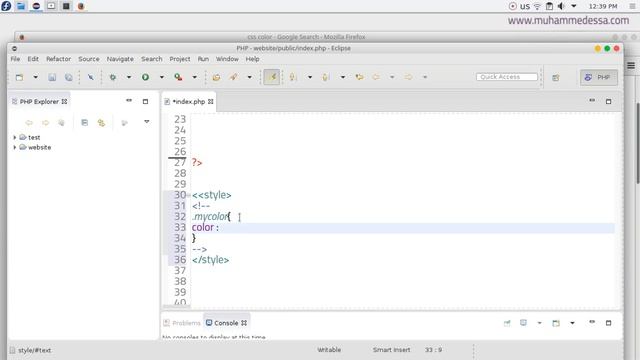Click the main toolbar Back arrow
Screen dimensions: 640x360
376,77
